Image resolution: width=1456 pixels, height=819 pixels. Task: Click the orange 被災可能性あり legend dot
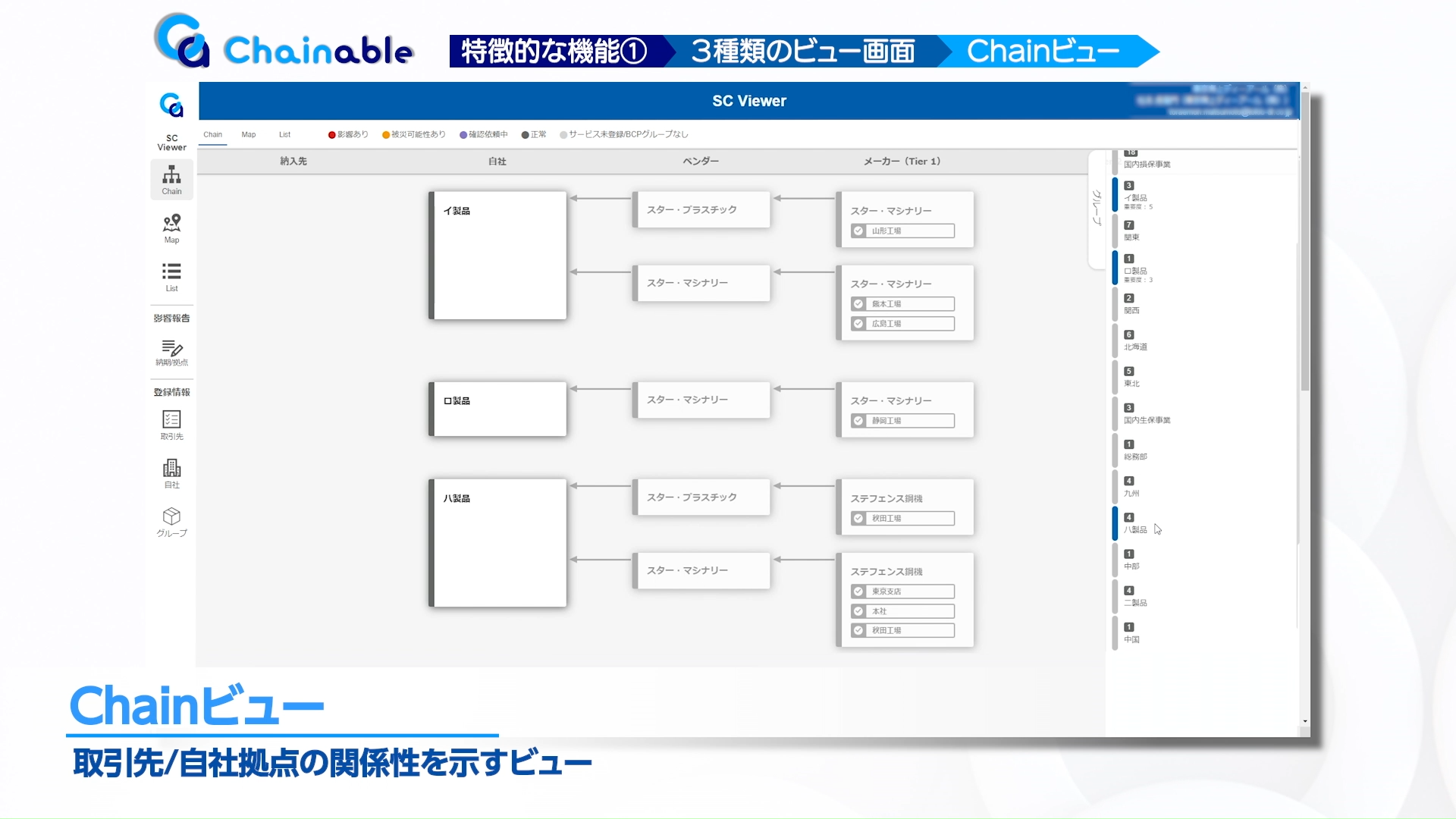(x=386, y=135)
